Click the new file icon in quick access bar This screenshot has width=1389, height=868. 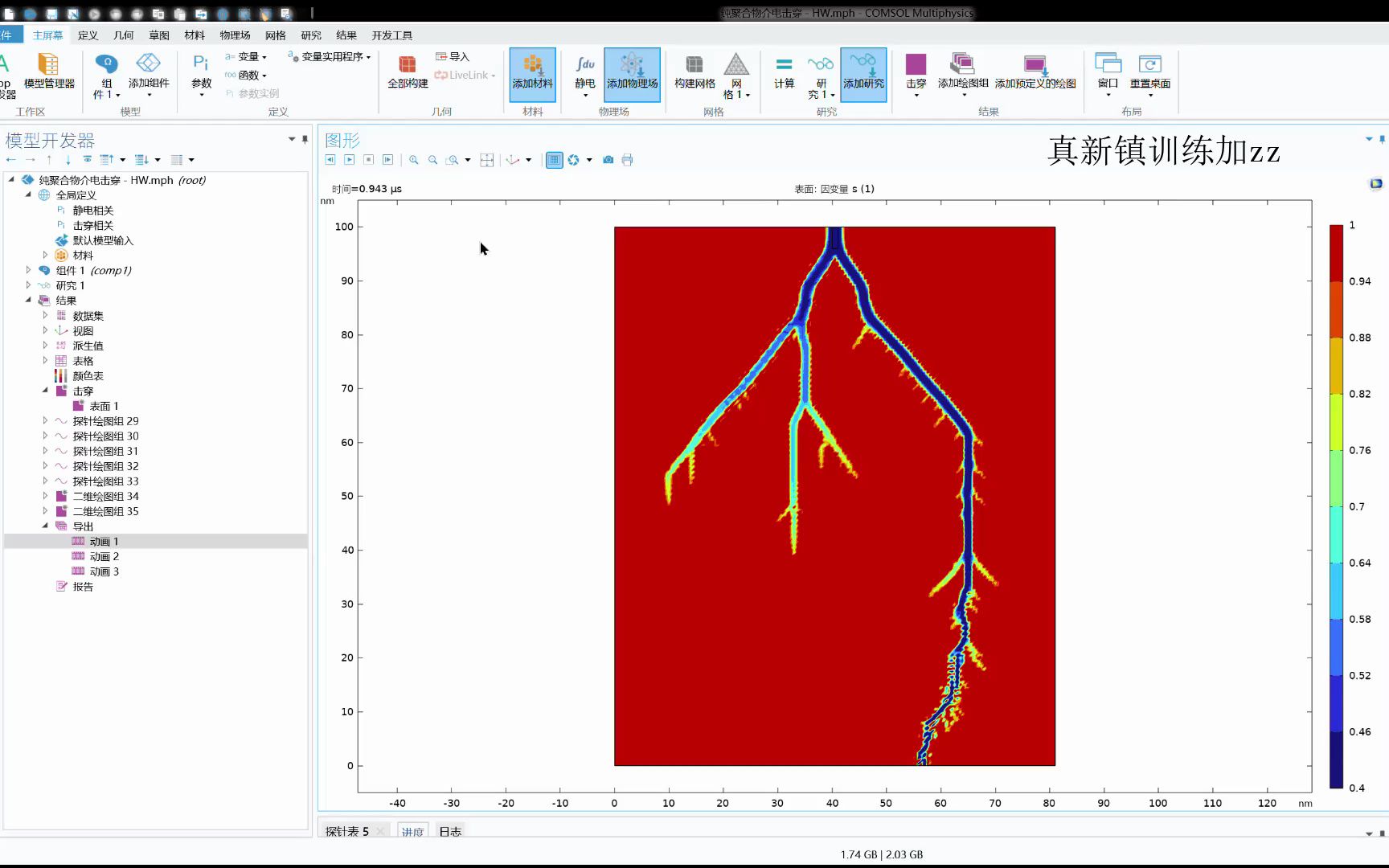click(x=10, y=14)
